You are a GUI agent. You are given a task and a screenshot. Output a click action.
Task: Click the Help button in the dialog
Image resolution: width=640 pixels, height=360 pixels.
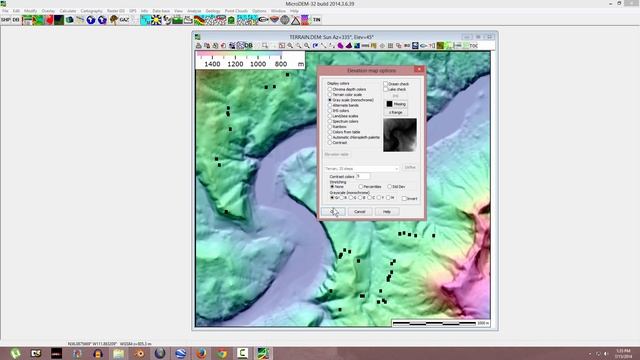tap(387, 211)
